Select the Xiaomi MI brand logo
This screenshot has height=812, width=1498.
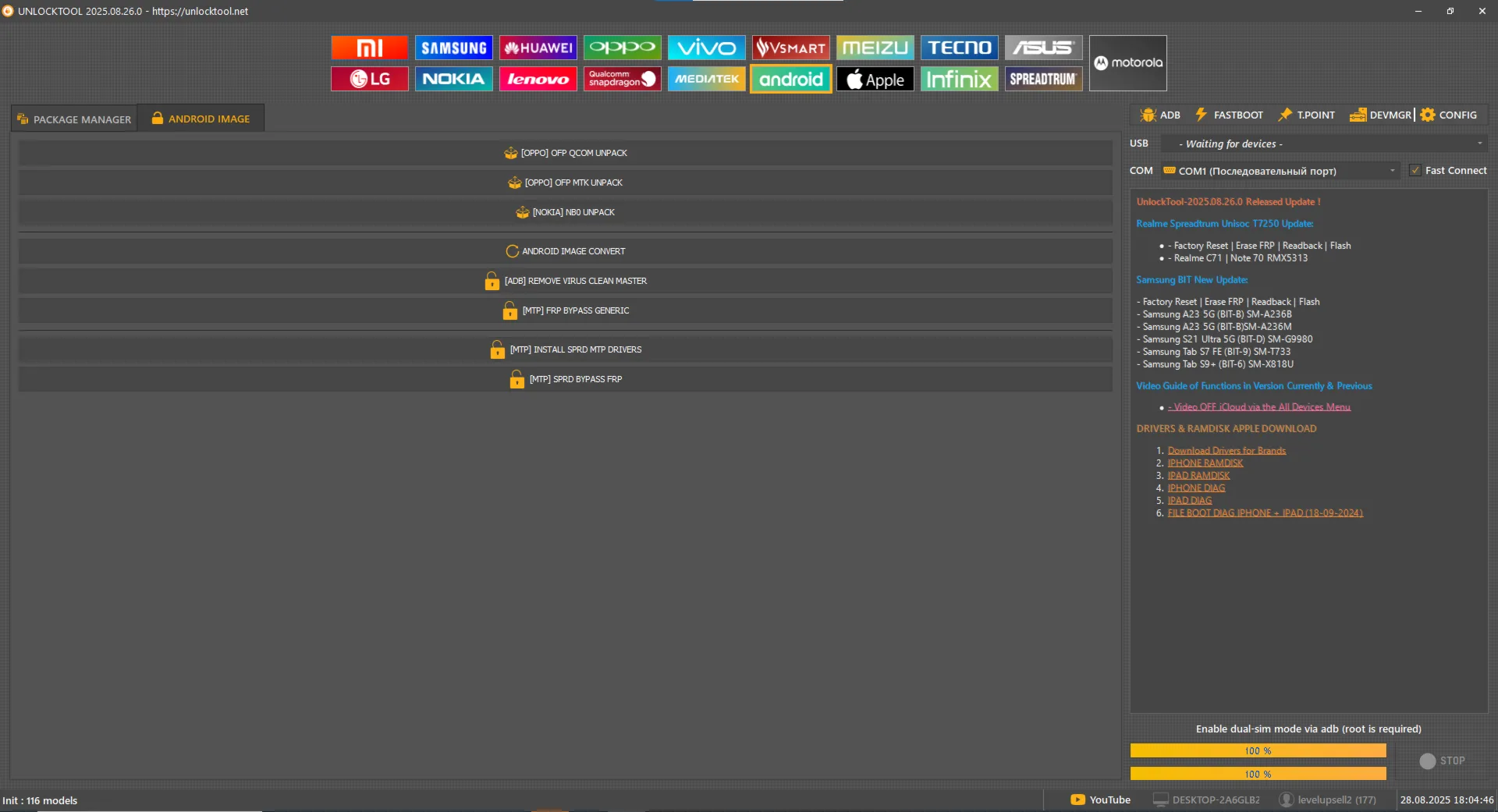369,48
